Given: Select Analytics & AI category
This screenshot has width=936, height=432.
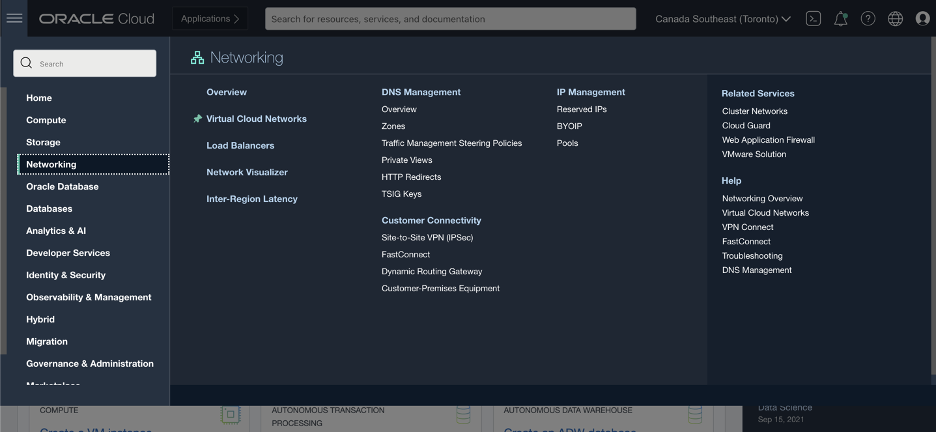Looking at the screenshot, I should coord(56,230).
